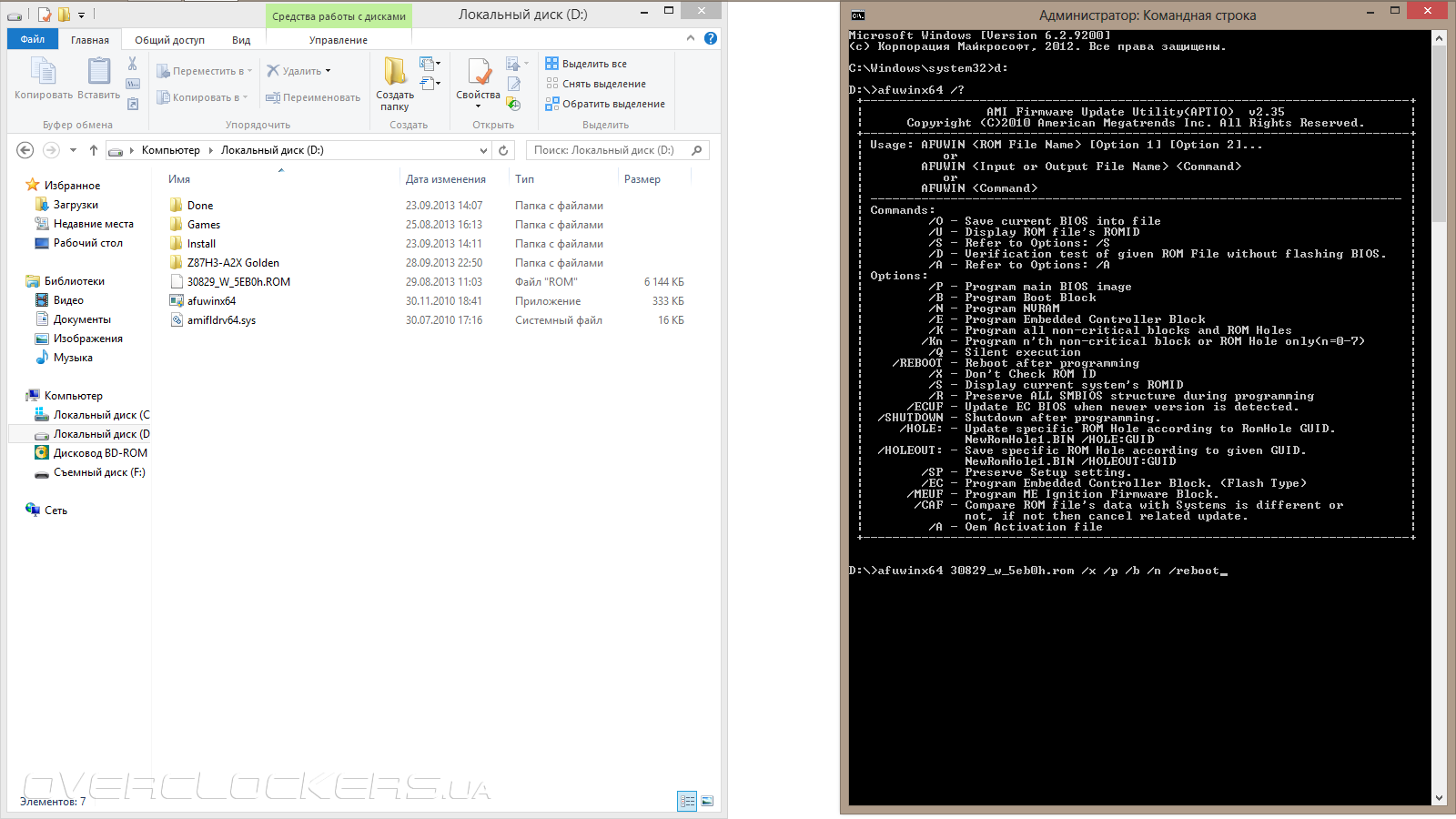This screenshot has height=819, width=1456.
Task: Open Загрузки in the navigation pane
Action: (76, 205)
